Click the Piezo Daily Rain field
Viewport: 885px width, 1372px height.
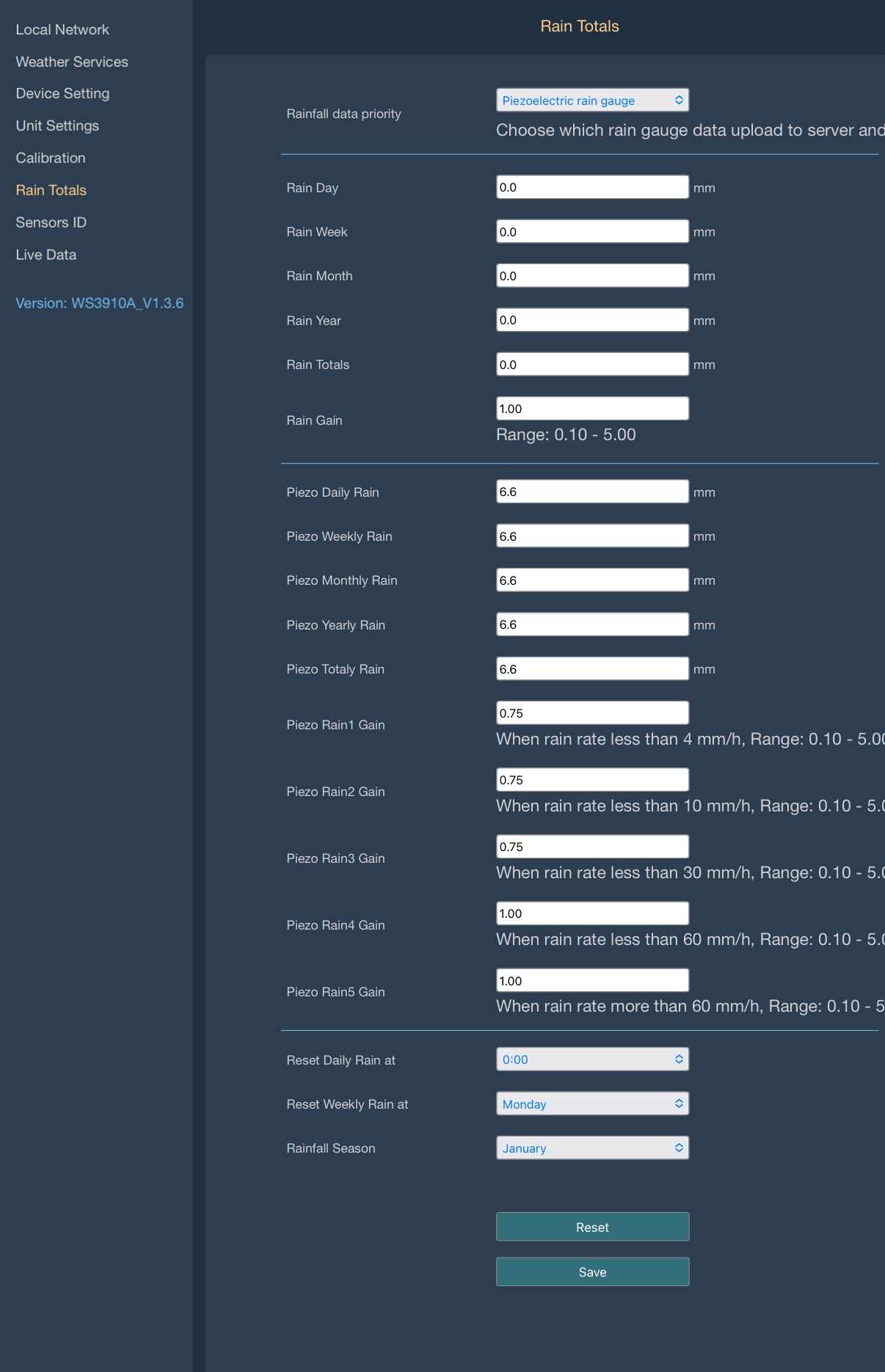(592, 492)
